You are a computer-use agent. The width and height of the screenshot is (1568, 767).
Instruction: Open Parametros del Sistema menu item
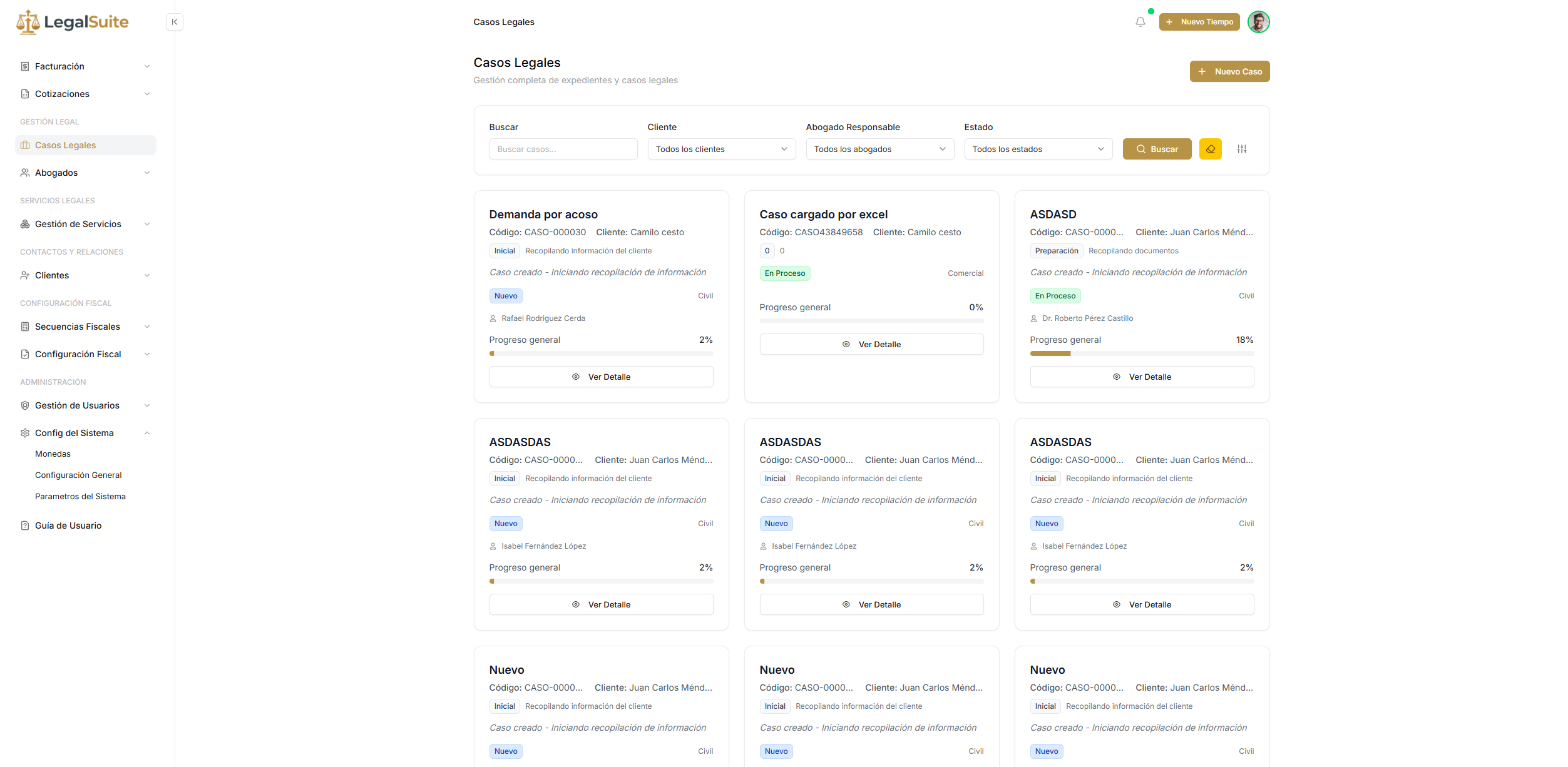point(80,497)
